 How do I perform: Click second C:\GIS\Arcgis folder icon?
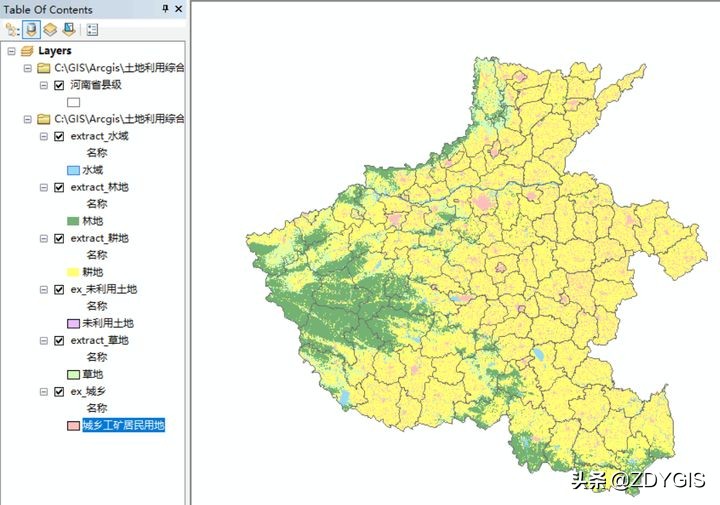coord(43,119)
